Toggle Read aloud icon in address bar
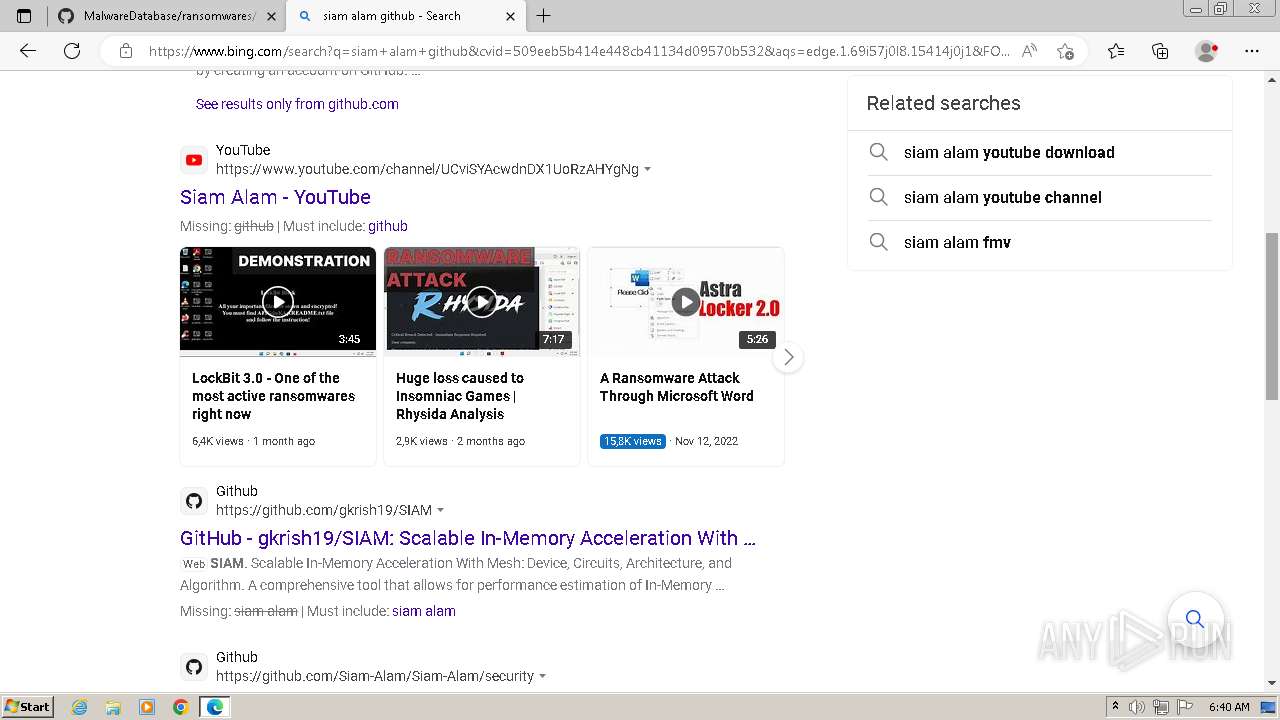The height and width of the screenshot is (720, 1280). (x=1029, y=51)
